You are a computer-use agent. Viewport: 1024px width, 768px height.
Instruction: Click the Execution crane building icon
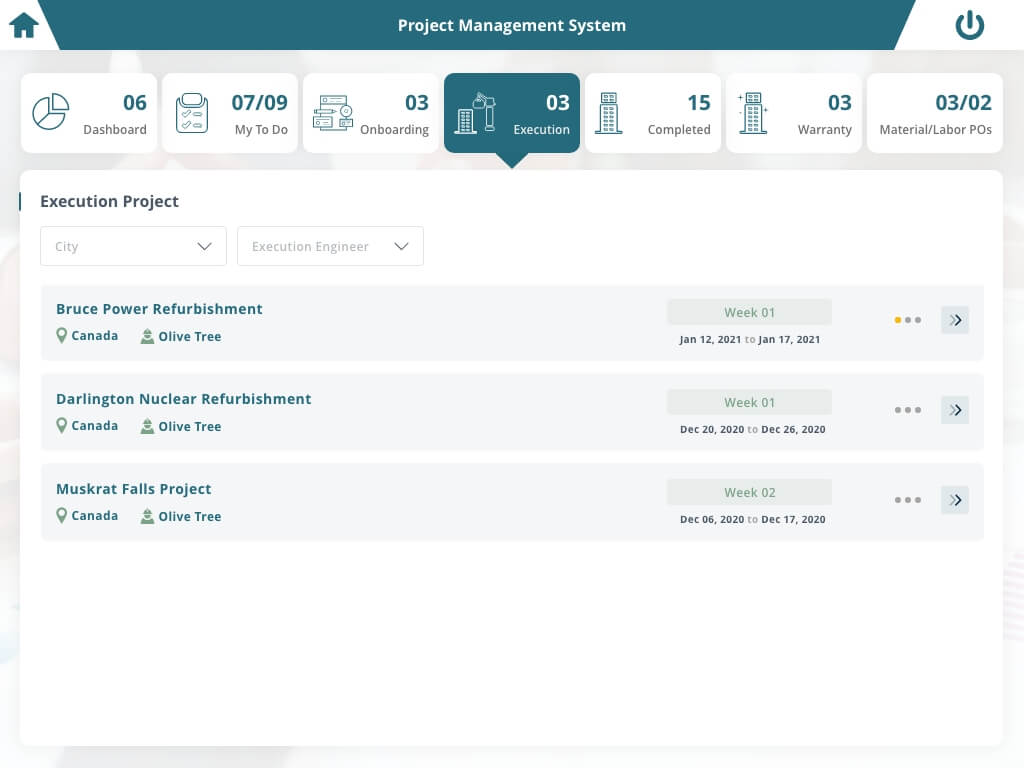[x=475, y=113]
